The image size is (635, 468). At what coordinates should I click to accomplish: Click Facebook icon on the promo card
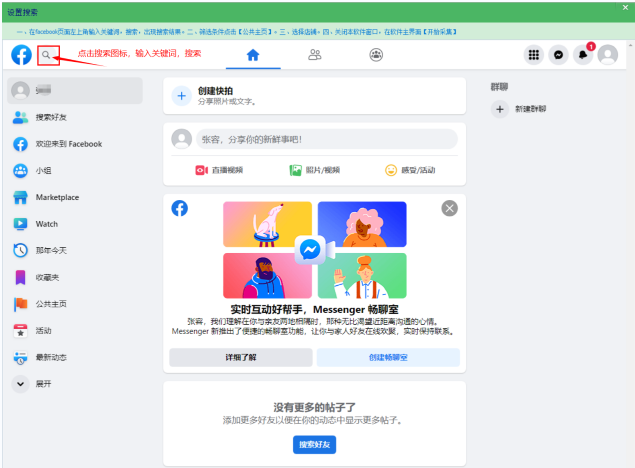(179, 208)
